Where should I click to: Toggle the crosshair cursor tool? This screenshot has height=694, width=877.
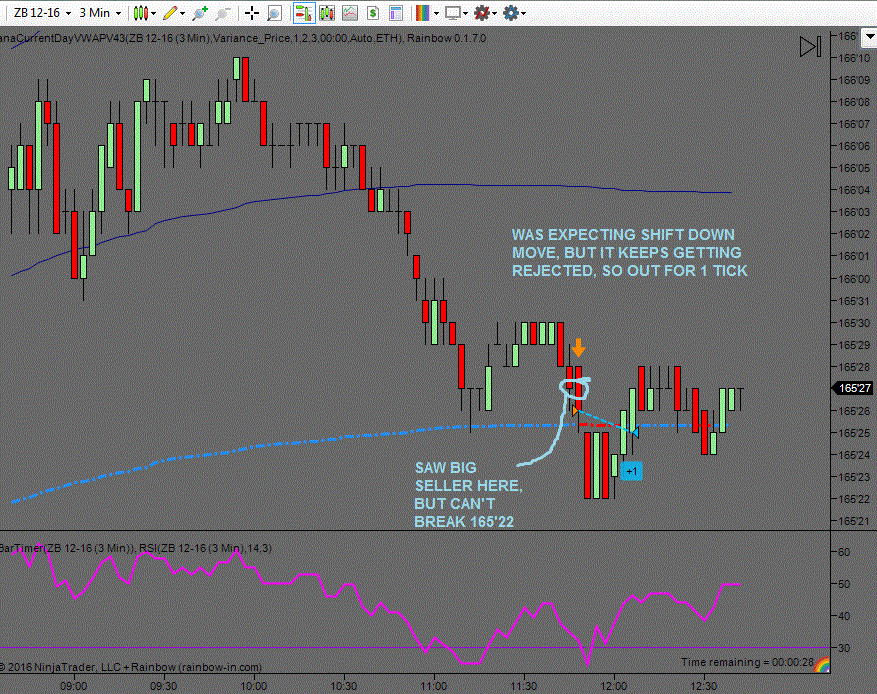click(252, 13)
